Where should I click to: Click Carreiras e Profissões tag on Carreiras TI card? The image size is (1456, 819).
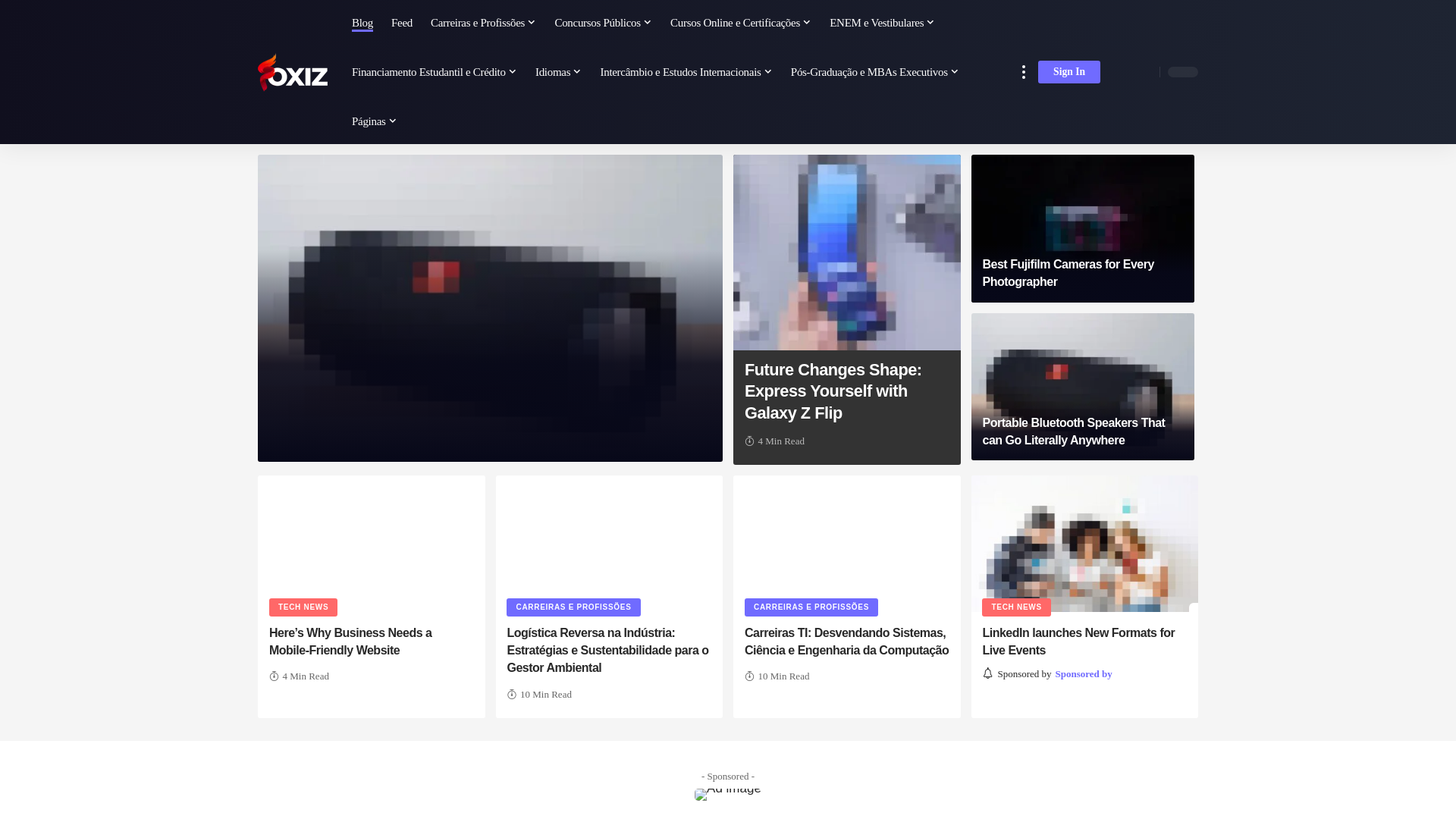811,607
